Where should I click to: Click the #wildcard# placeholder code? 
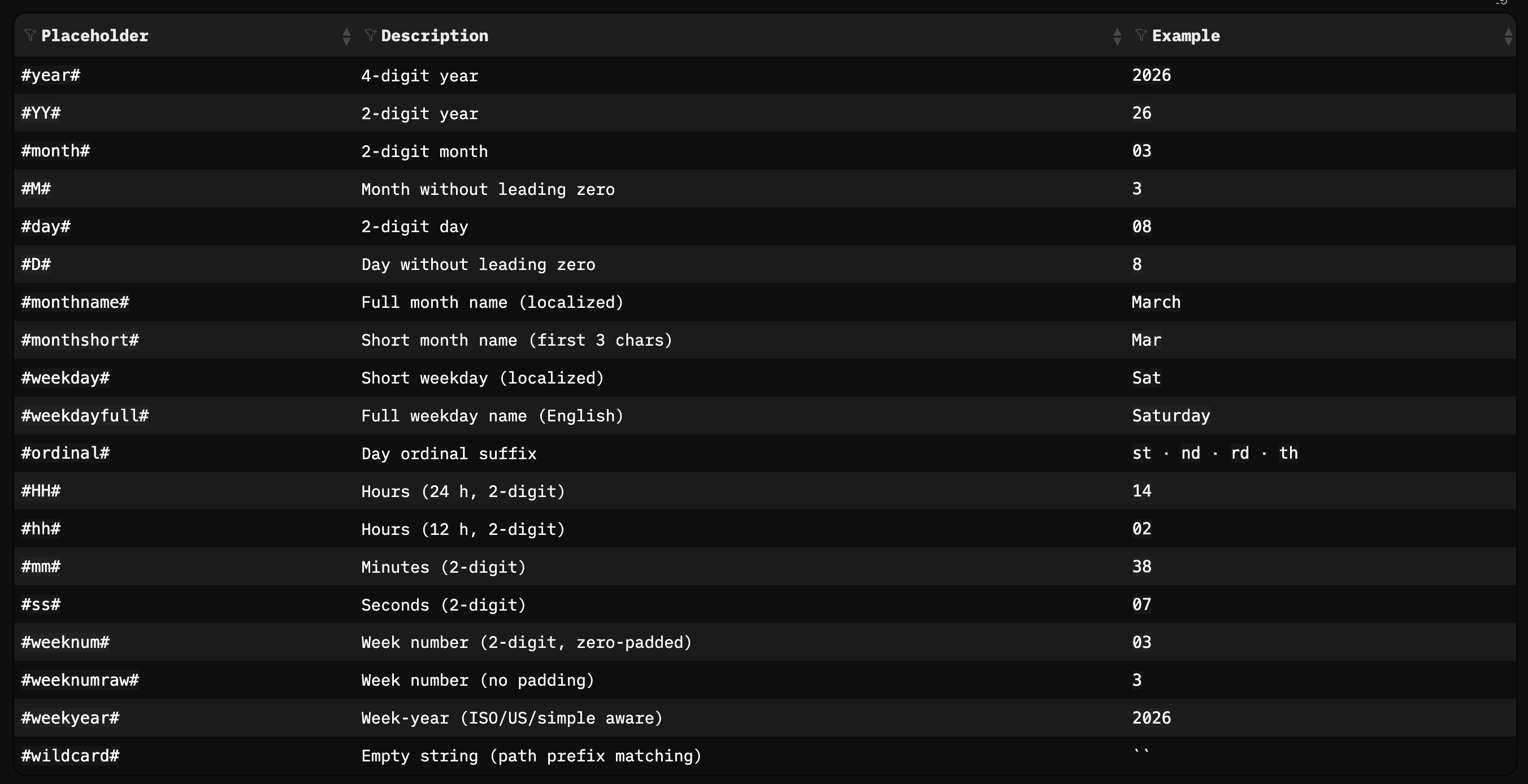[x=70, y=756]
